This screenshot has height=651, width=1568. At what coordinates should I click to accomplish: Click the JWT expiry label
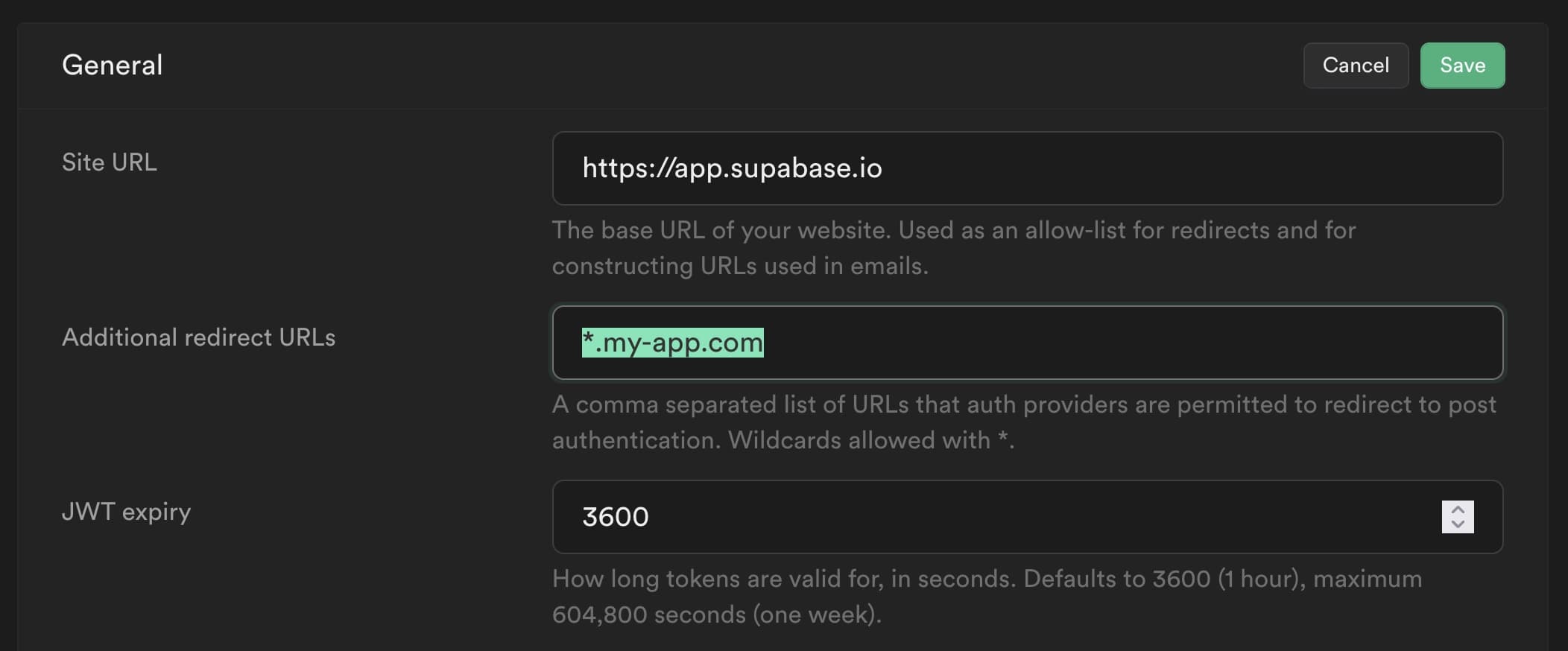tap(126, 512)
